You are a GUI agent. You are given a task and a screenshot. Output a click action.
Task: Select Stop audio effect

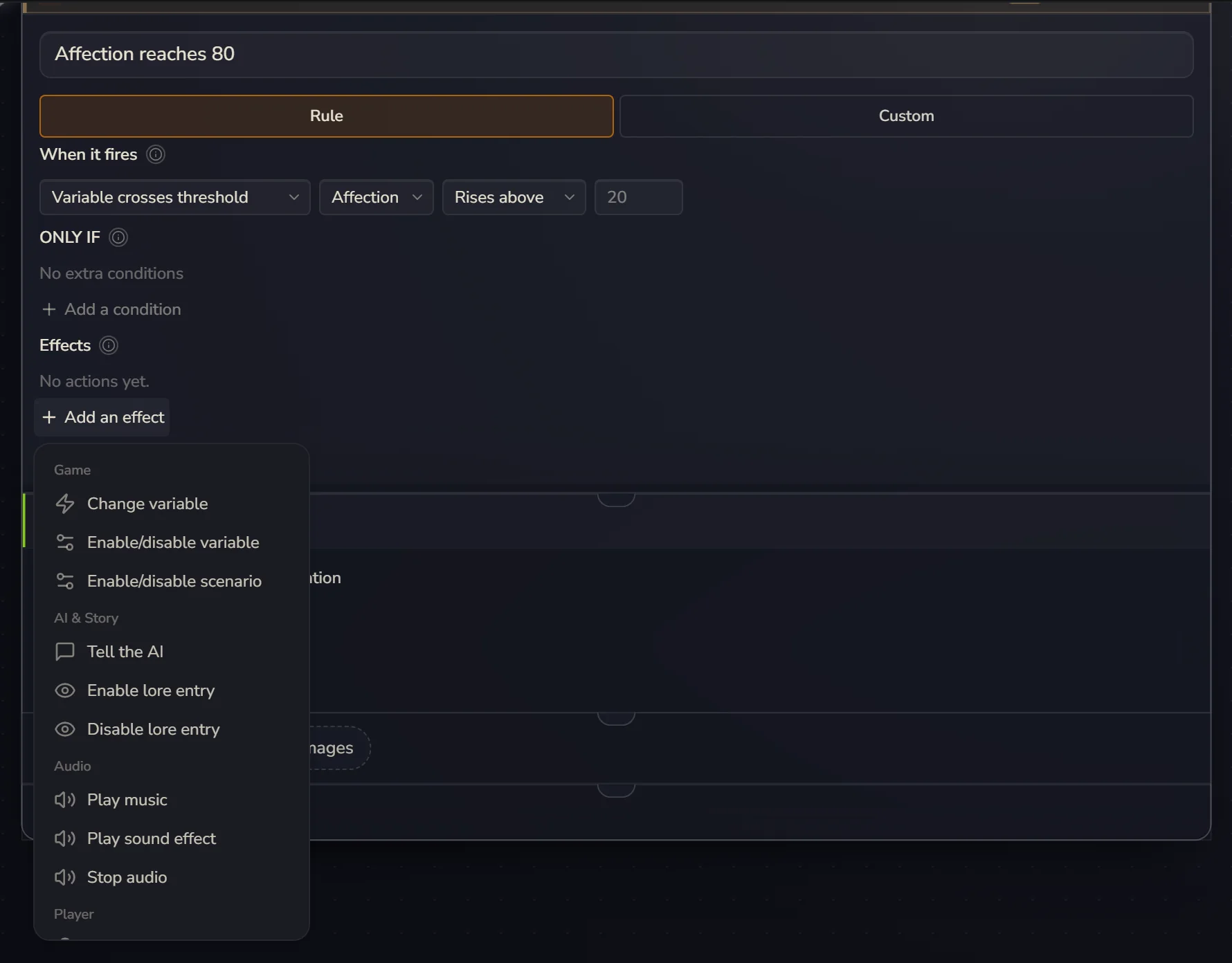pyautogui.click(x=172, y=877)
